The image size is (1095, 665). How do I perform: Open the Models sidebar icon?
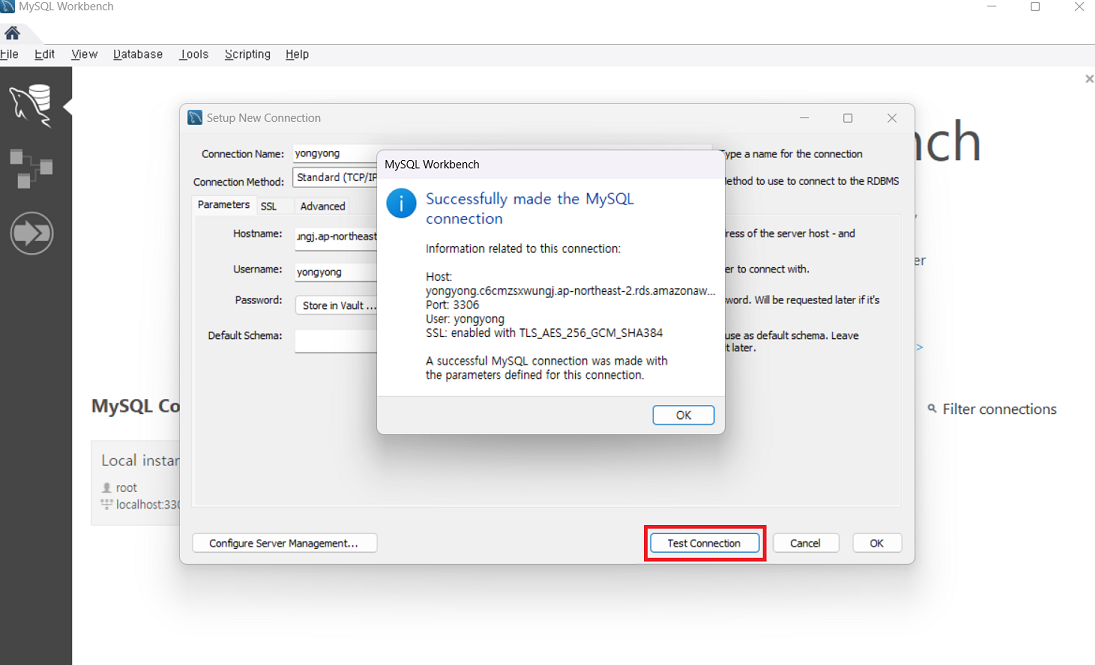click(31, 168)
